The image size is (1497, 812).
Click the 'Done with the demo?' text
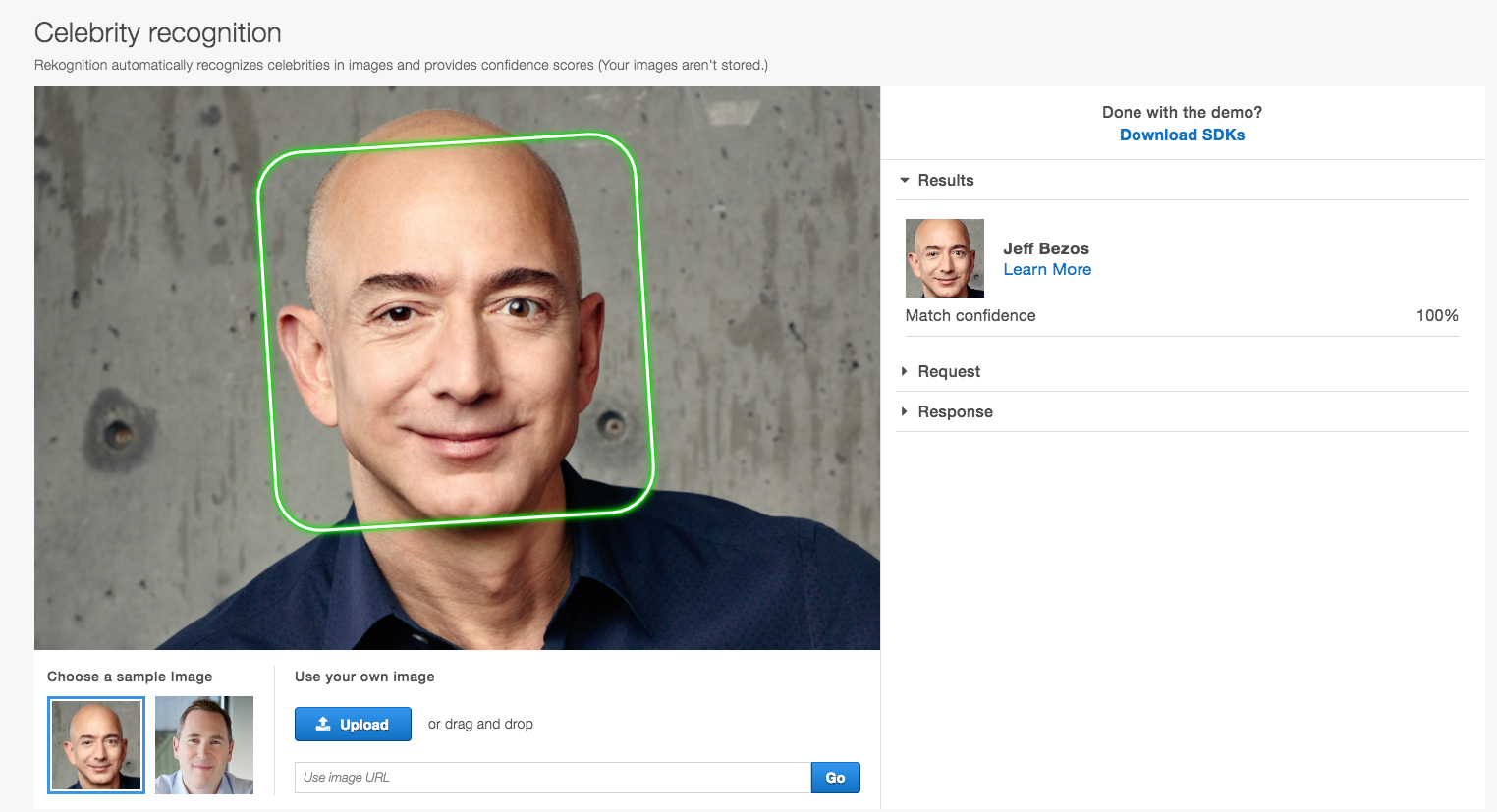pyautogui.click(x=1182, y=112)
